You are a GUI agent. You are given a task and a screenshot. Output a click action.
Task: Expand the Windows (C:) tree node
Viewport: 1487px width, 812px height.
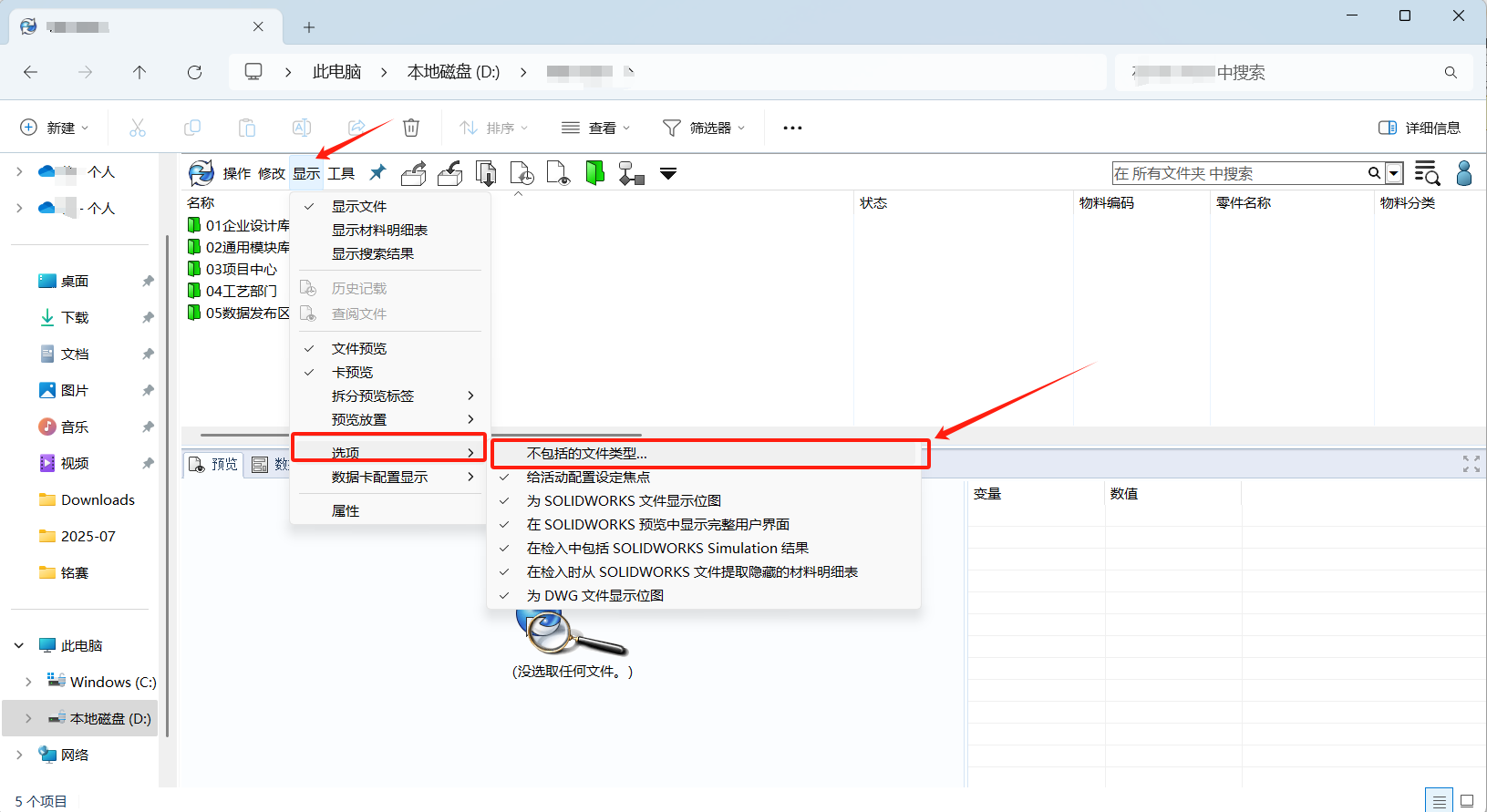pyautogui.click(x=28, y=683)
